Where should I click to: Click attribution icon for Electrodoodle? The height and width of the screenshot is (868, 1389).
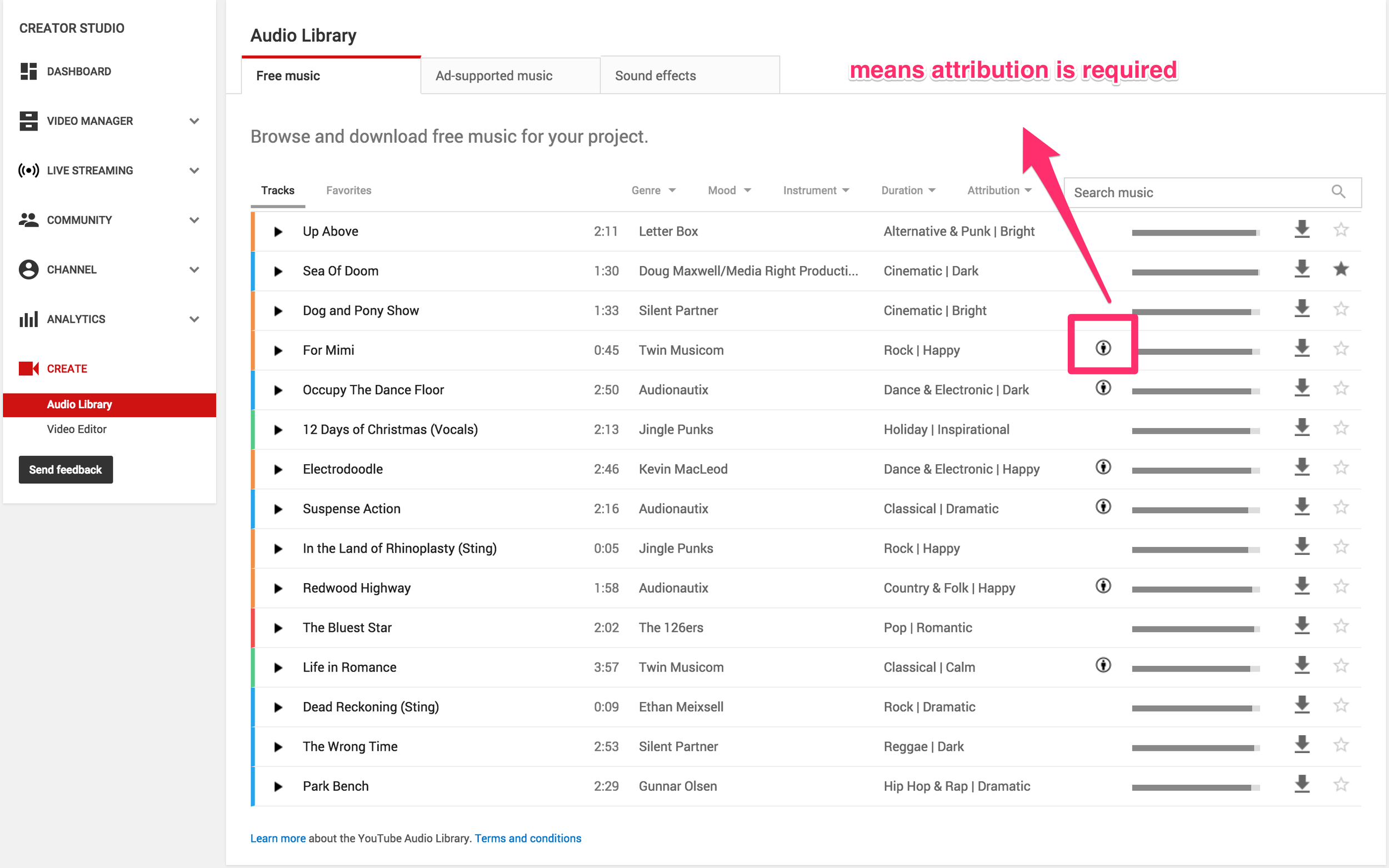tap(1103, 466)
